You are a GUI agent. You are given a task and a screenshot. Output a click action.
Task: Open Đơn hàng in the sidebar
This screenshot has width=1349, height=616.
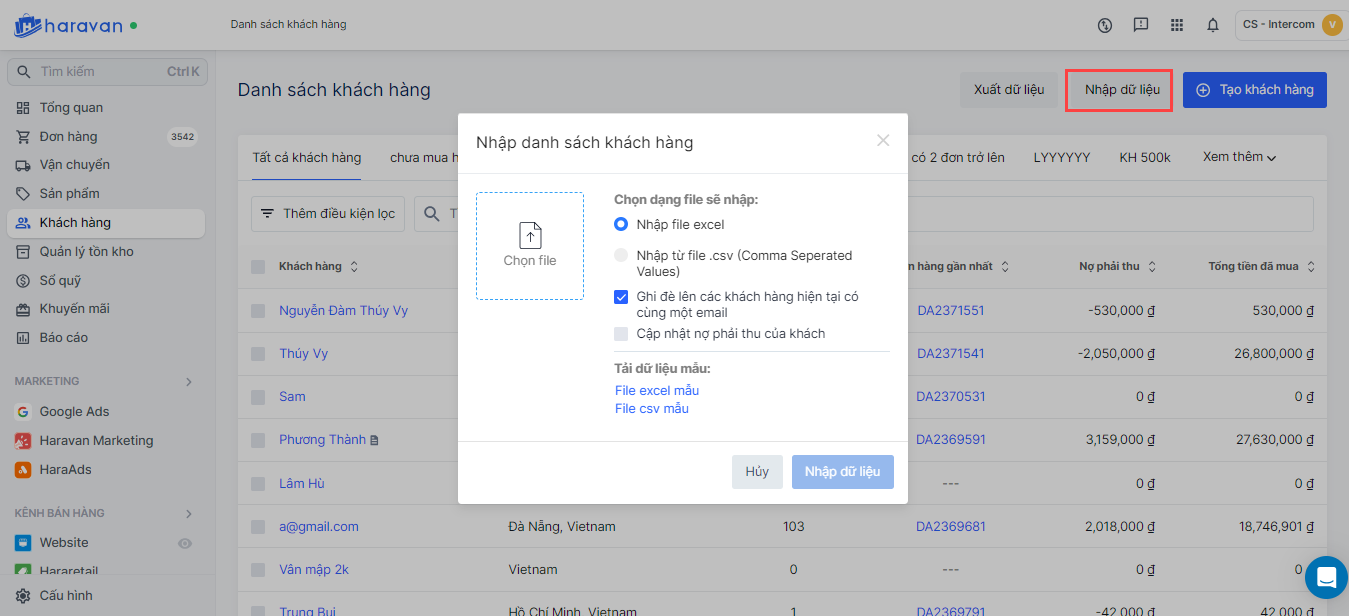click(68, 137)
